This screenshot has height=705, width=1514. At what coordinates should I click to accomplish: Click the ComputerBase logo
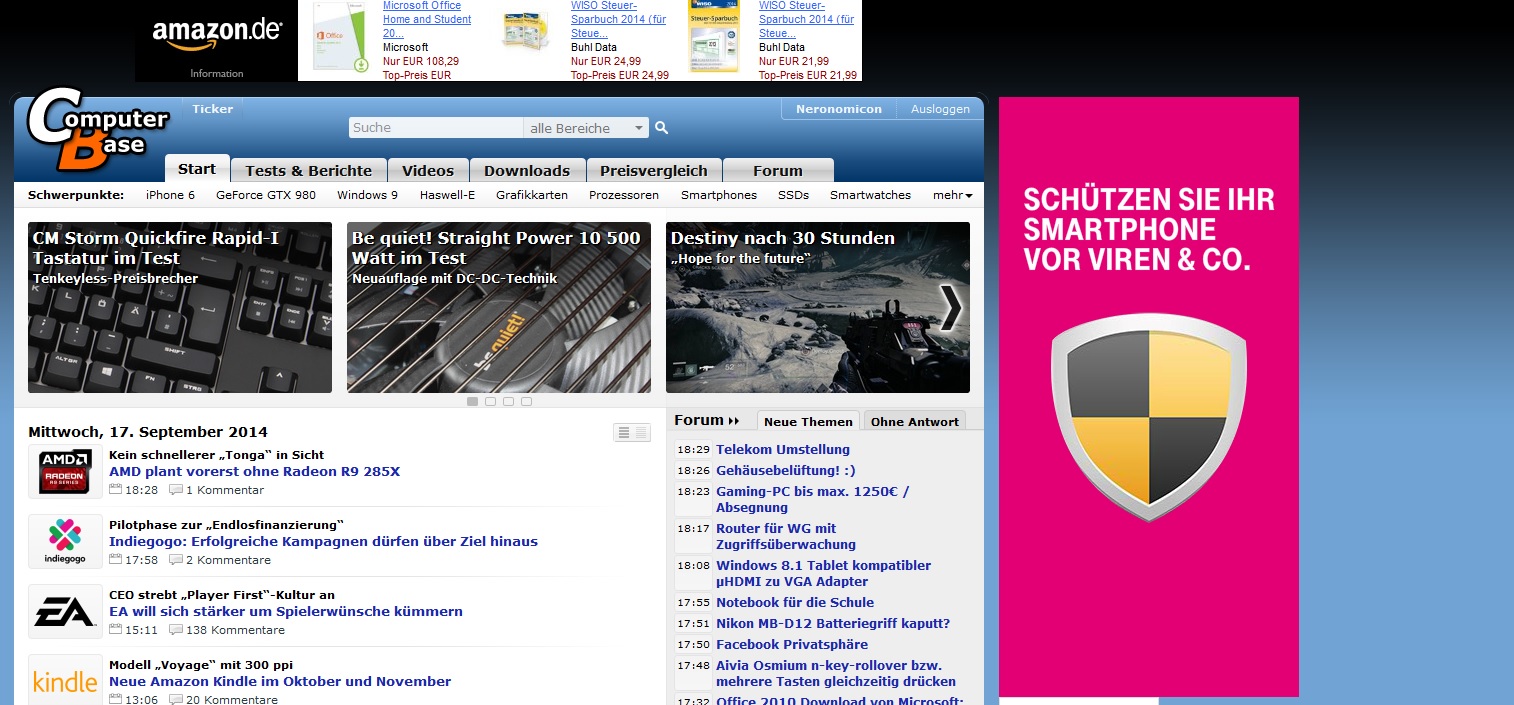[98, 130]
